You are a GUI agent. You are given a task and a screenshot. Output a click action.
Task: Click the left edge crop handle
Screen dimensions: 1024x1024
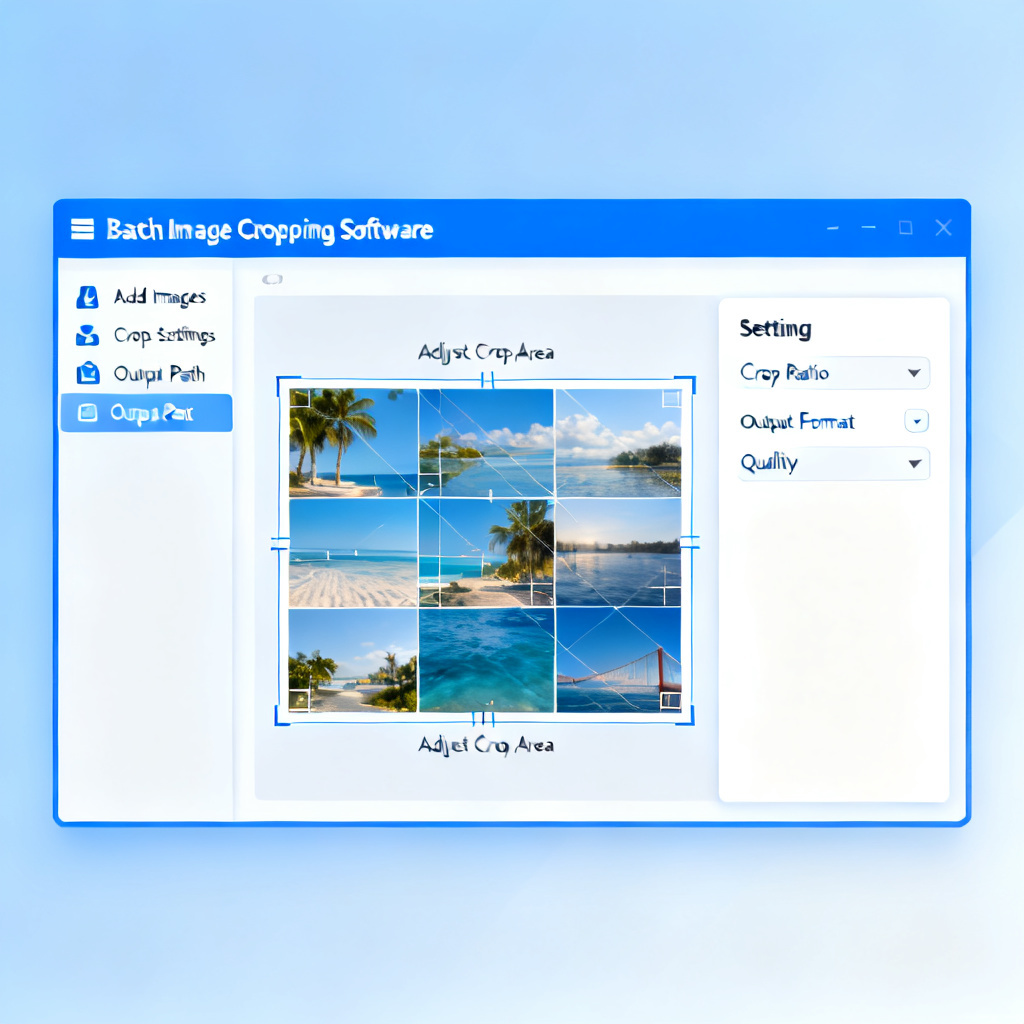(280, 543)
